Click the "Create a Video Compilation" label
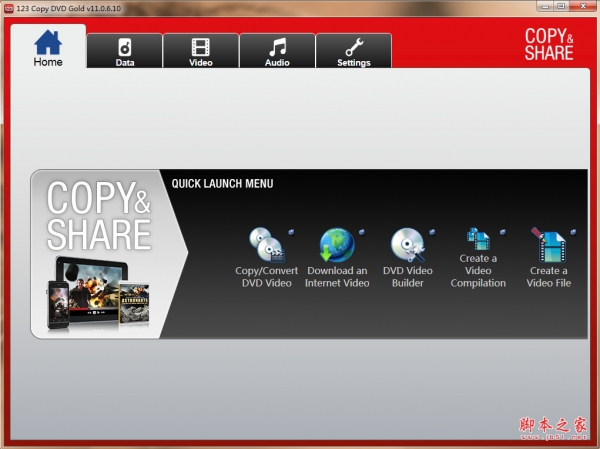This screenshot has height=449, width=600. tap(478, 271)
